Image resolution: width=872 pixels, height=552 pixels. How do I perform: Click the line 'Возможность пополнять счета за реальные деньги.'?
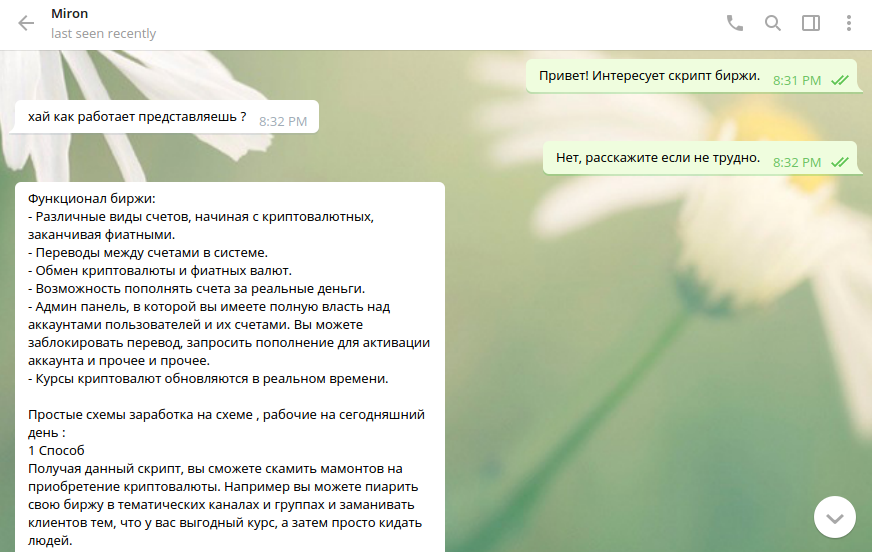coord(196,289)
